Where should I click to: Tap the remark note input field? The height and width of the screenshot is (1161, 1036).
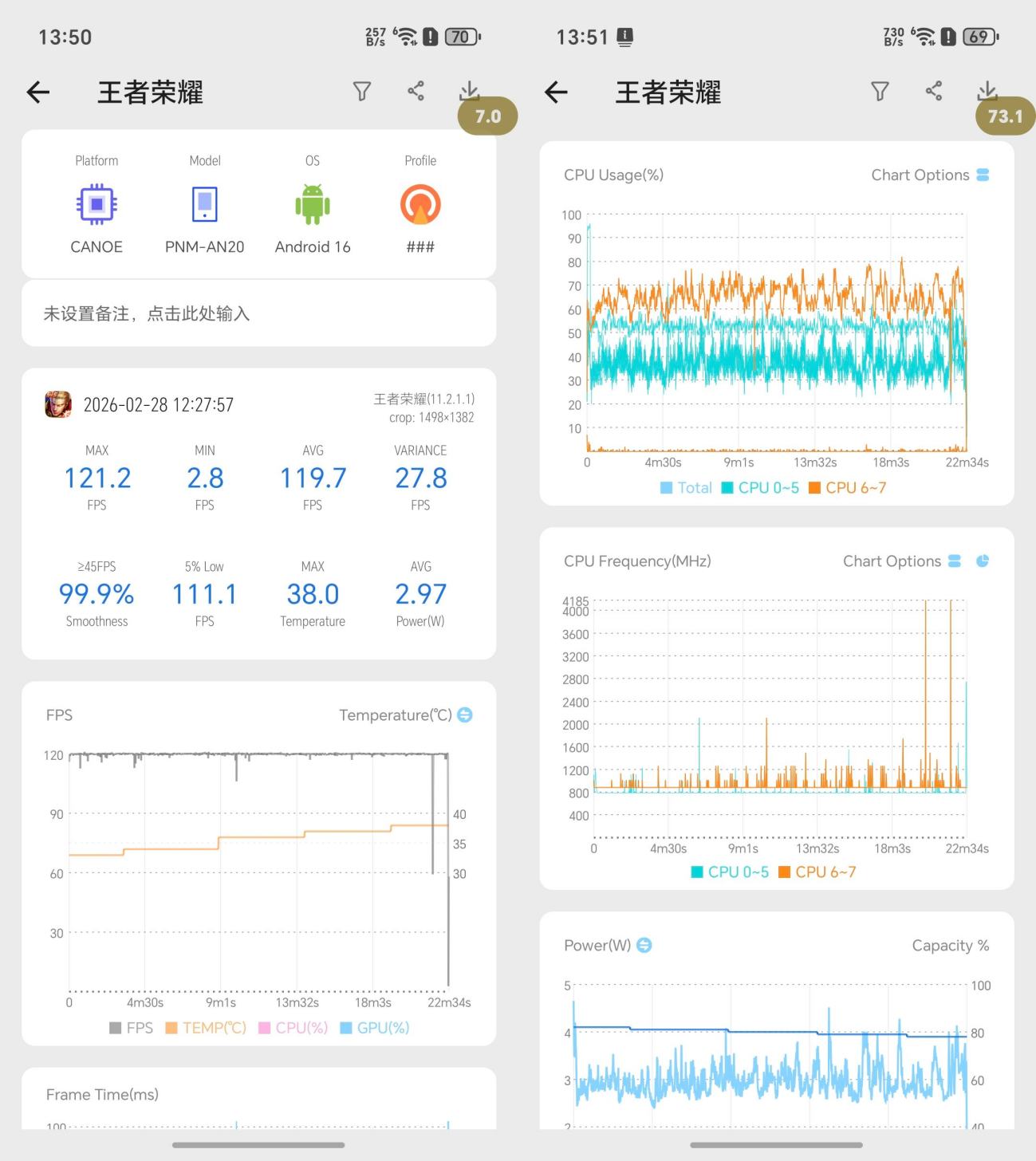[x=258, y=314]
